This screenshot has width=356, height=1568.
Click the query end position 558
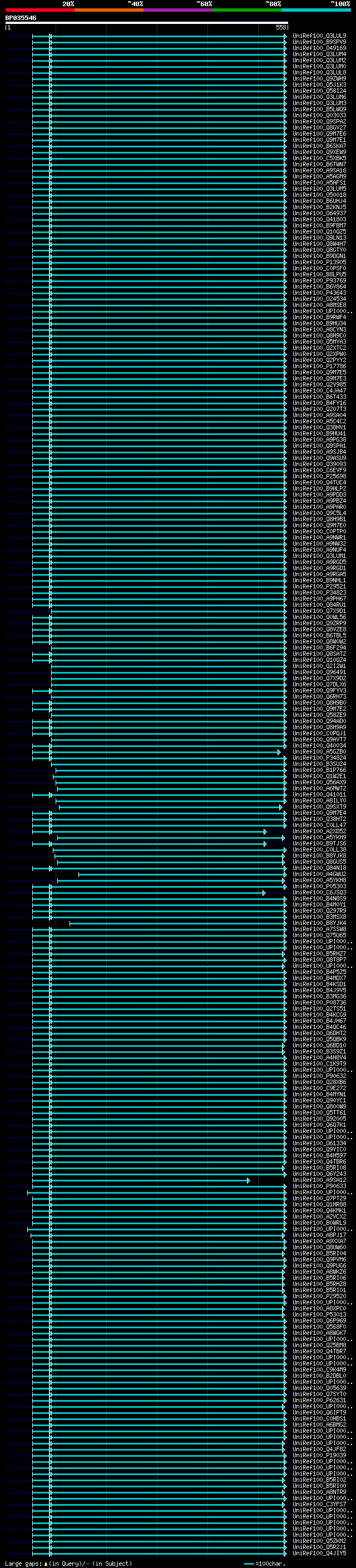point(281,27)
